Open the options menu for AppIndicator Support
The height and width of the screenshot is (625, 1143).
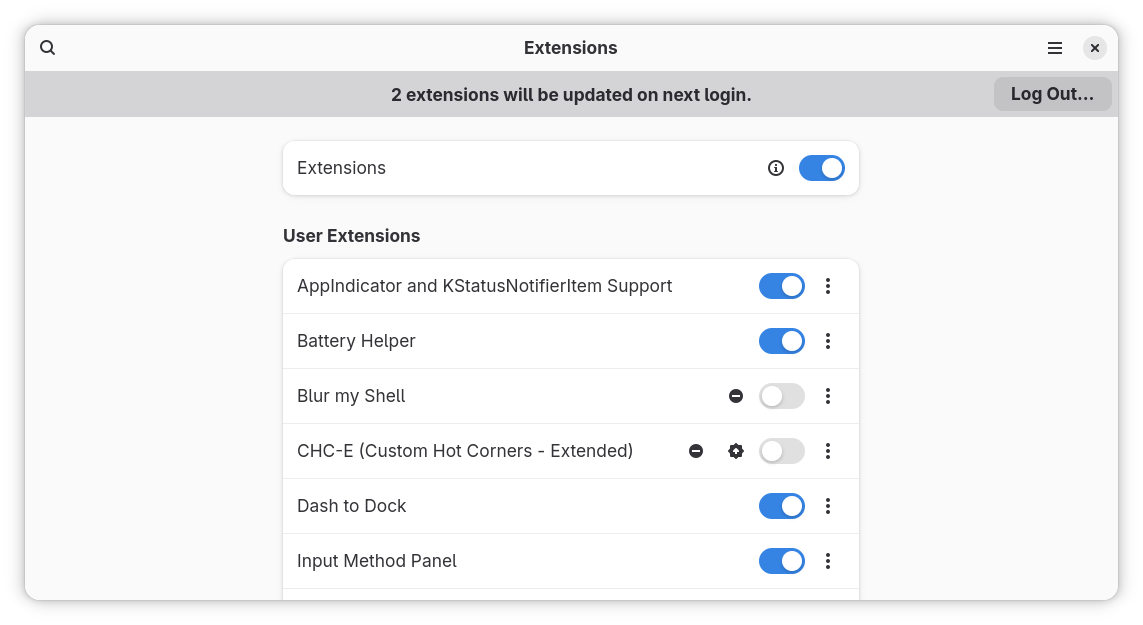point(828,286)
